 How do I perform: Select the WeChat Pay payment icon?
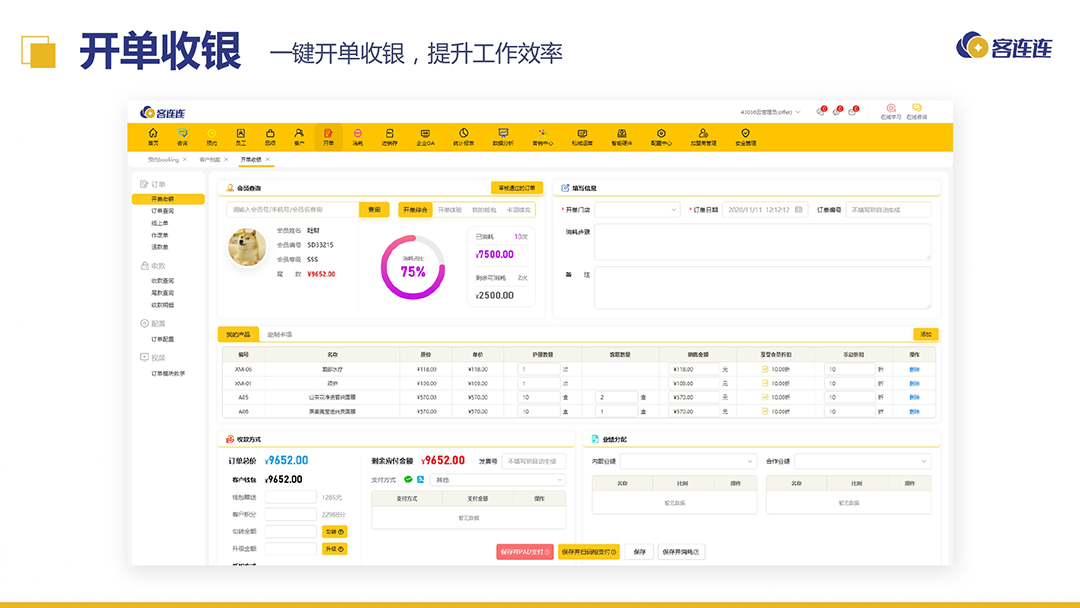pos(408,479)
